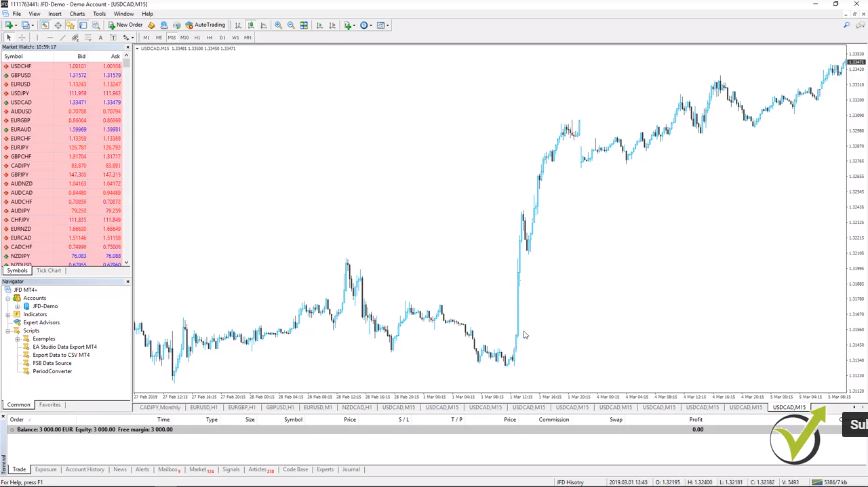868x487 pixels.
Task: Open the Indicators list dropdown icon
Action: click(349, 25)
